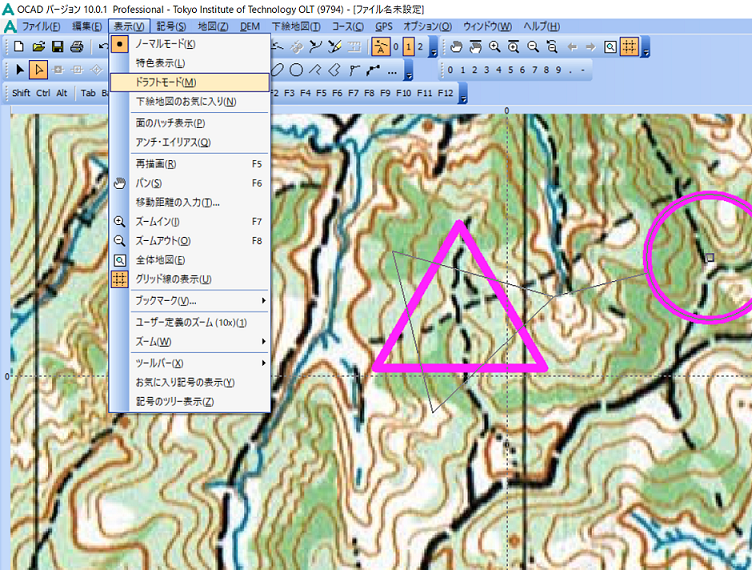Open the 地図(Z) menu
The width and height of the screenshot is (752, 570).
click(212, 26)
